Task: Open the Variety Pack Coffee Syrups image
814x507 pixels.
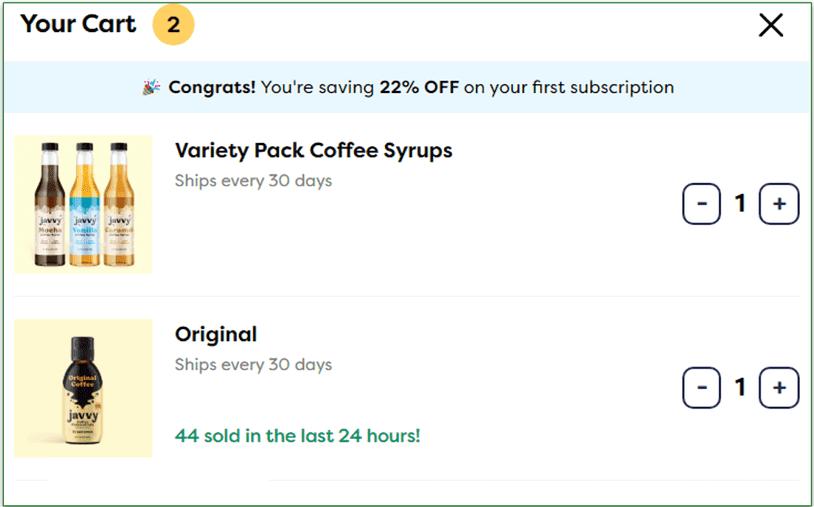Action: pyautogui.click(x=83, y=204)
